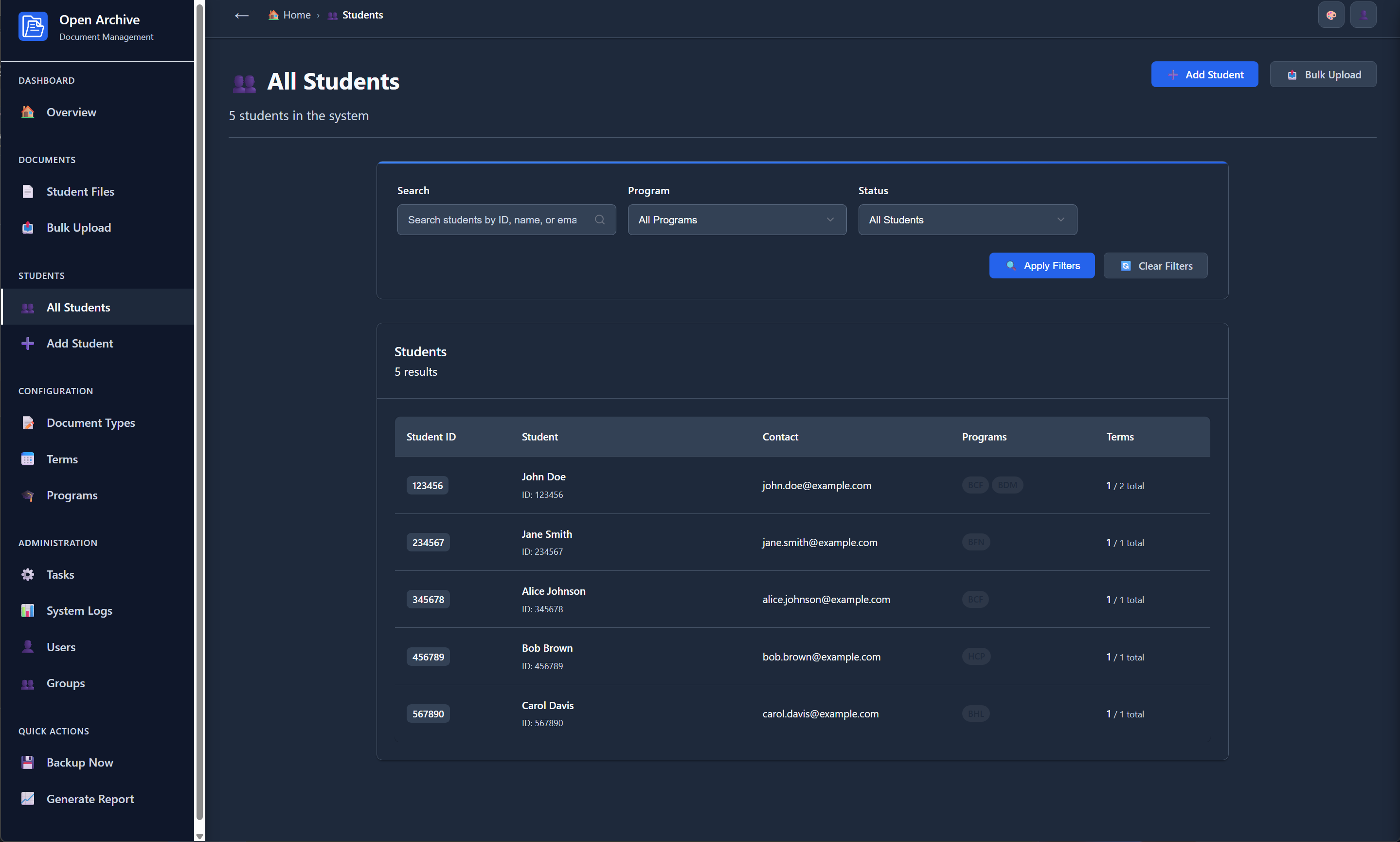Click the Open Archive logo icon
This screenshot has width=1400, height=842.
coord(33,27)
